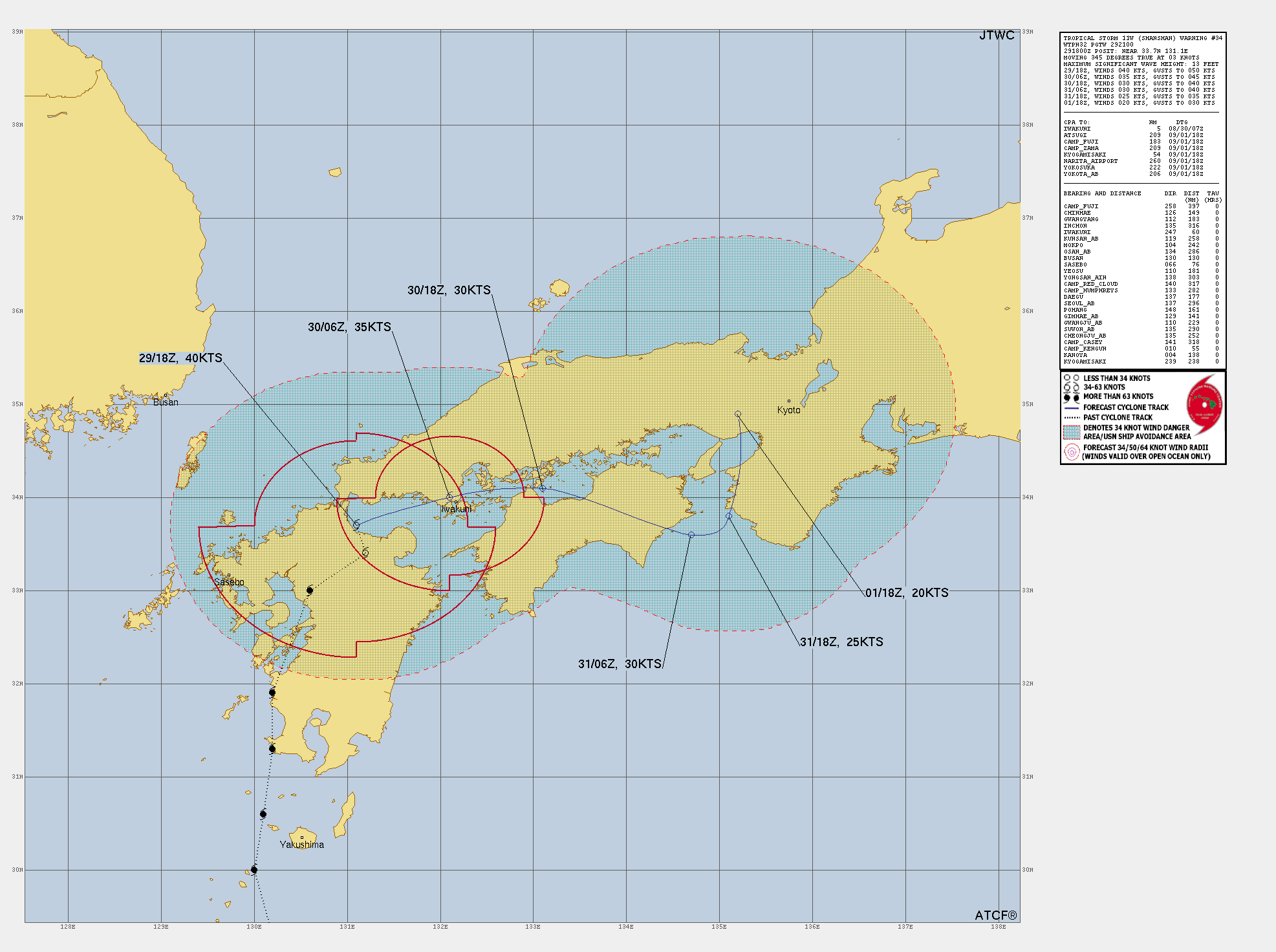Click the '30/06Z, 35KTS' forecast callout
The image size is (1276, 952).
point(349,327)
